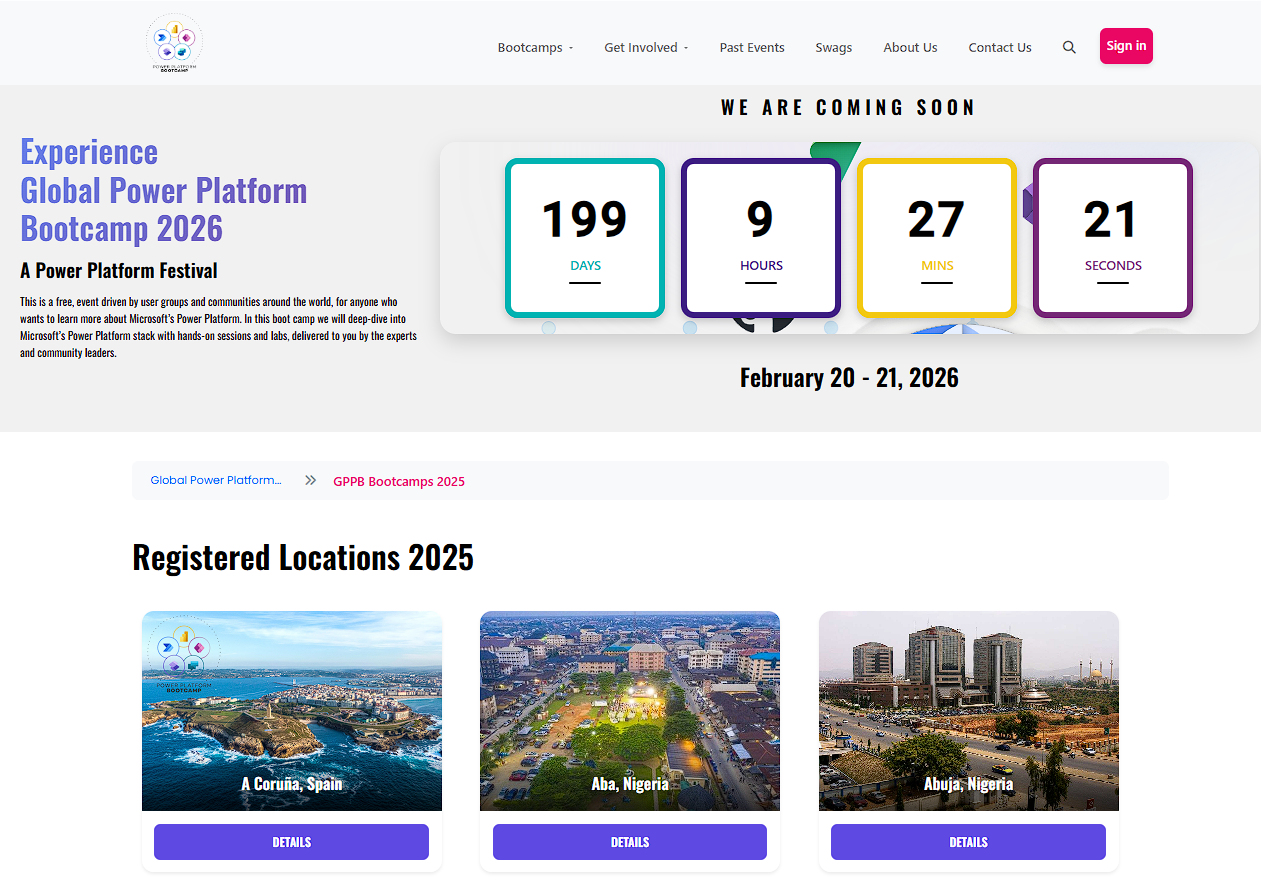Viewport: 1261px width, 887px height.
Task: Open the Global Power Platform breadcrumb link
Action: (216, 480)
